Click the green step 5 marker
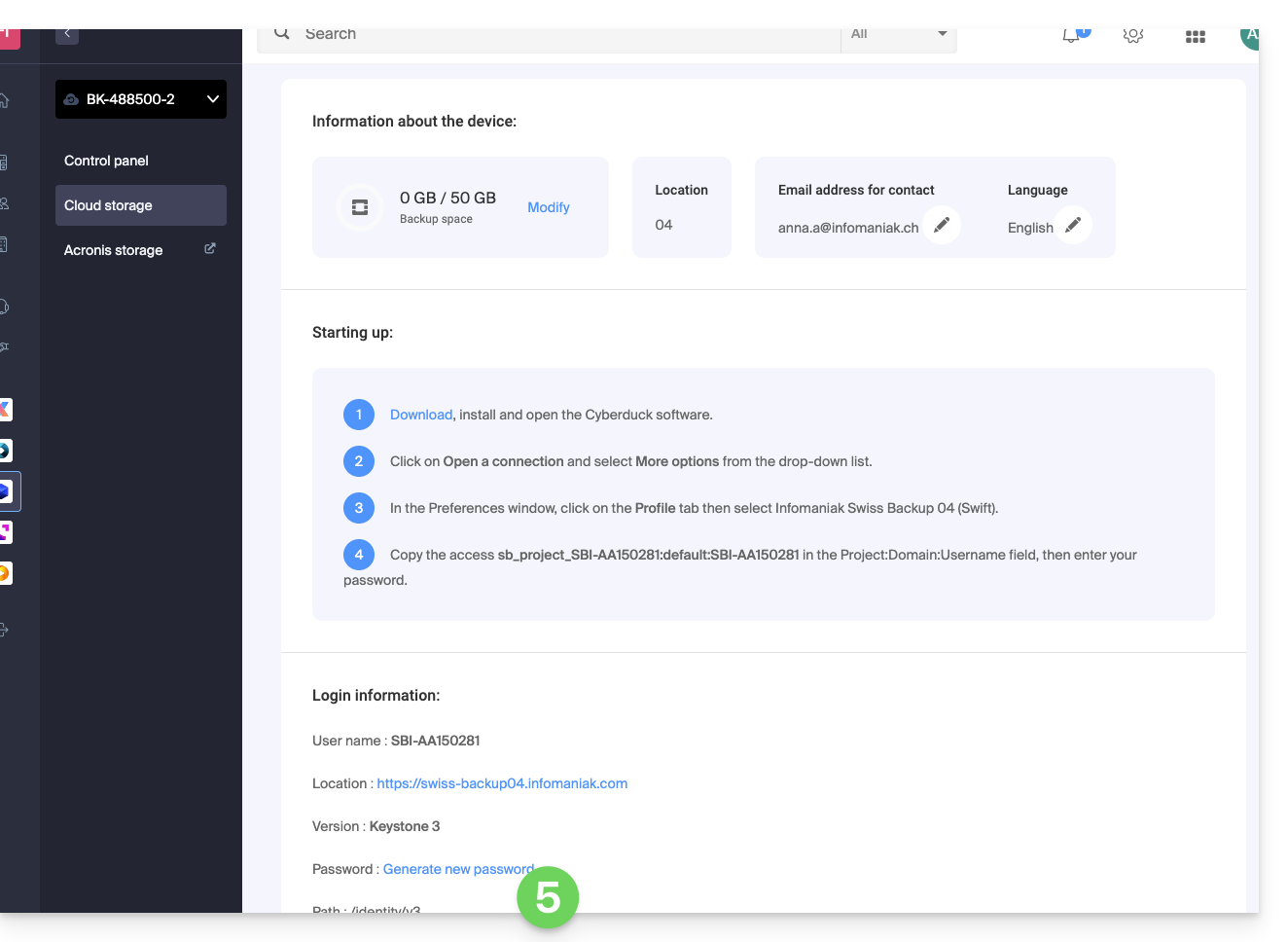1288x942 pixels. coord(548,896)
